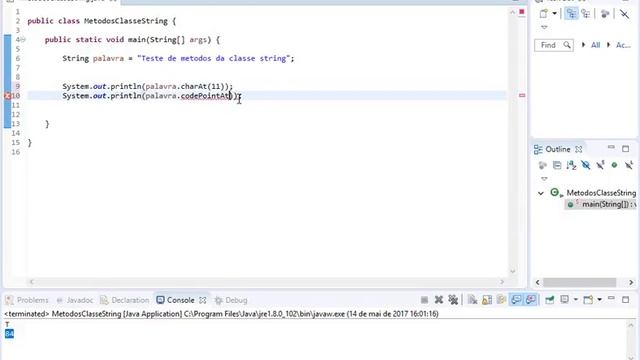This screenshot has height=360, width=640.
Task: Click the New Task icon in Task List
Action: (544, 13)
